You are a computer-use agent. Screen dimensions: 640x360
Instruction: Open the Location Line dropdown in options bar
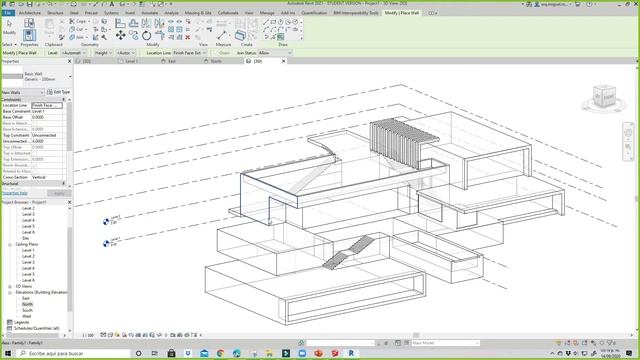tap(189, 53)
